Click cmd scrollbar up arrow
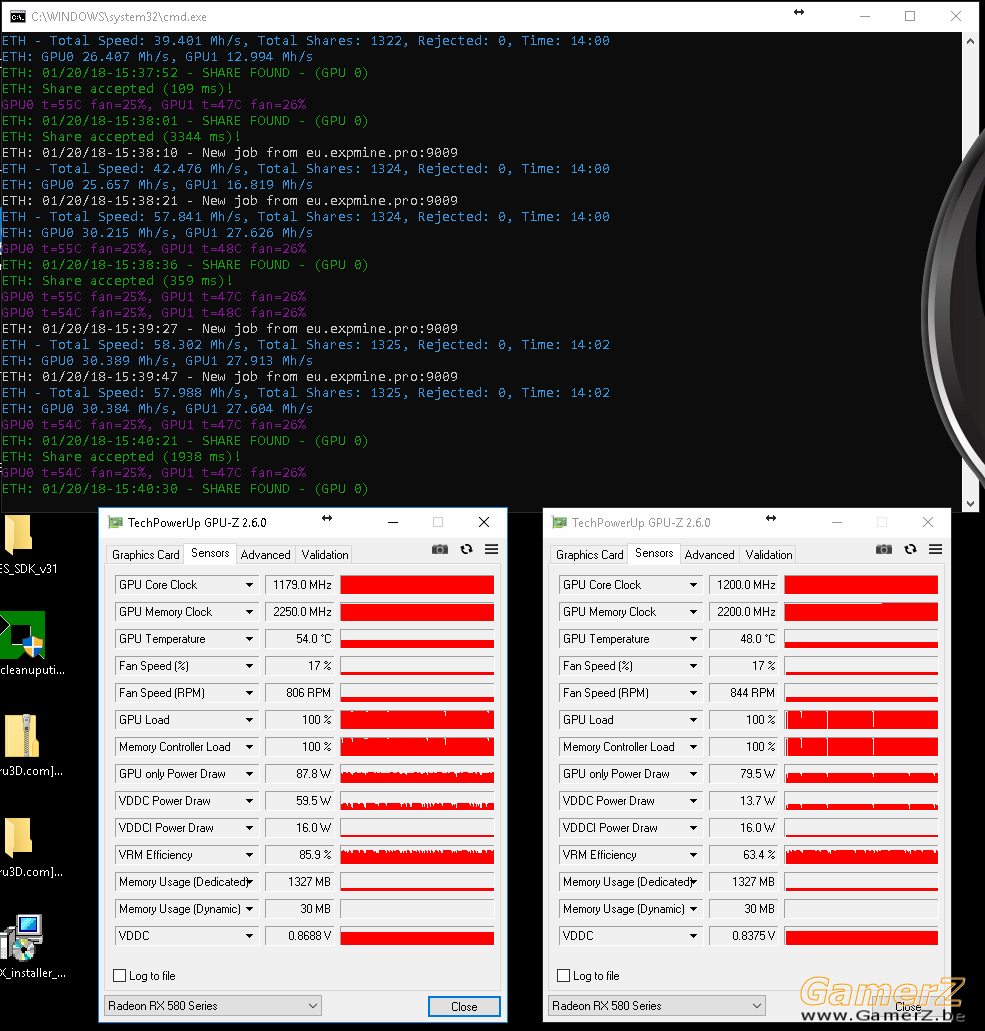The width and height of the screenshot is (985, 1031). coord(971,41)
